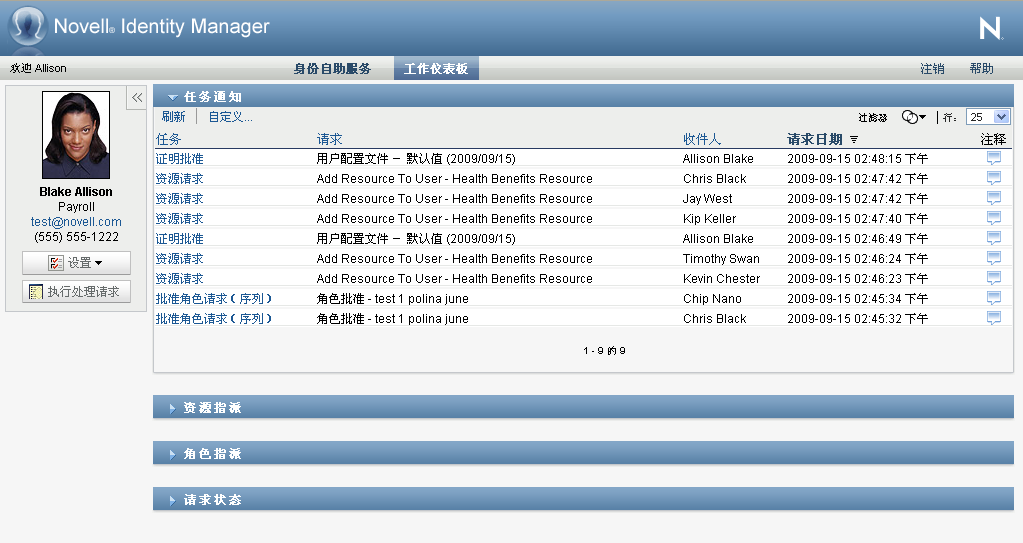Expand the 角色指派 section
The width and height of the screenshot is (1023, 543).
(x=172, y=454)
